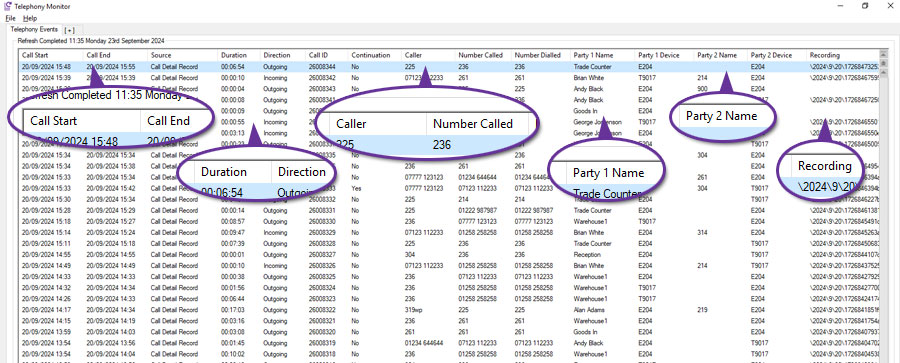
Task: Click Call ID 26008331 cell
Action: coord(322,210)
